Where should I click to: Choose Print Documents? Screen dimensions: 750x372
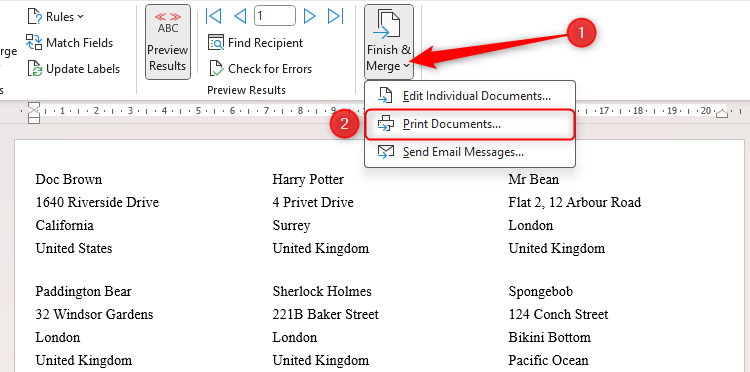click(470, 124)
